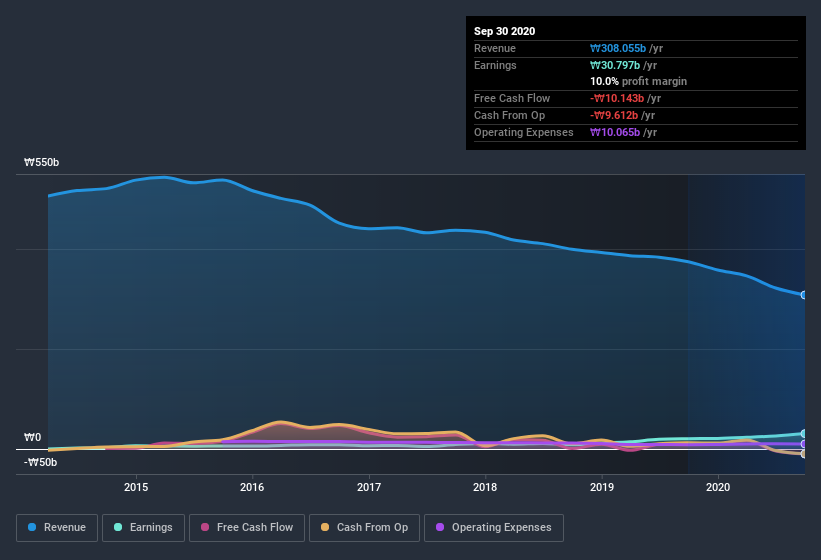Select the 2019 label on the x-axis
The image size is (821, 560).
pyautogui.click(x=602, y=487)
